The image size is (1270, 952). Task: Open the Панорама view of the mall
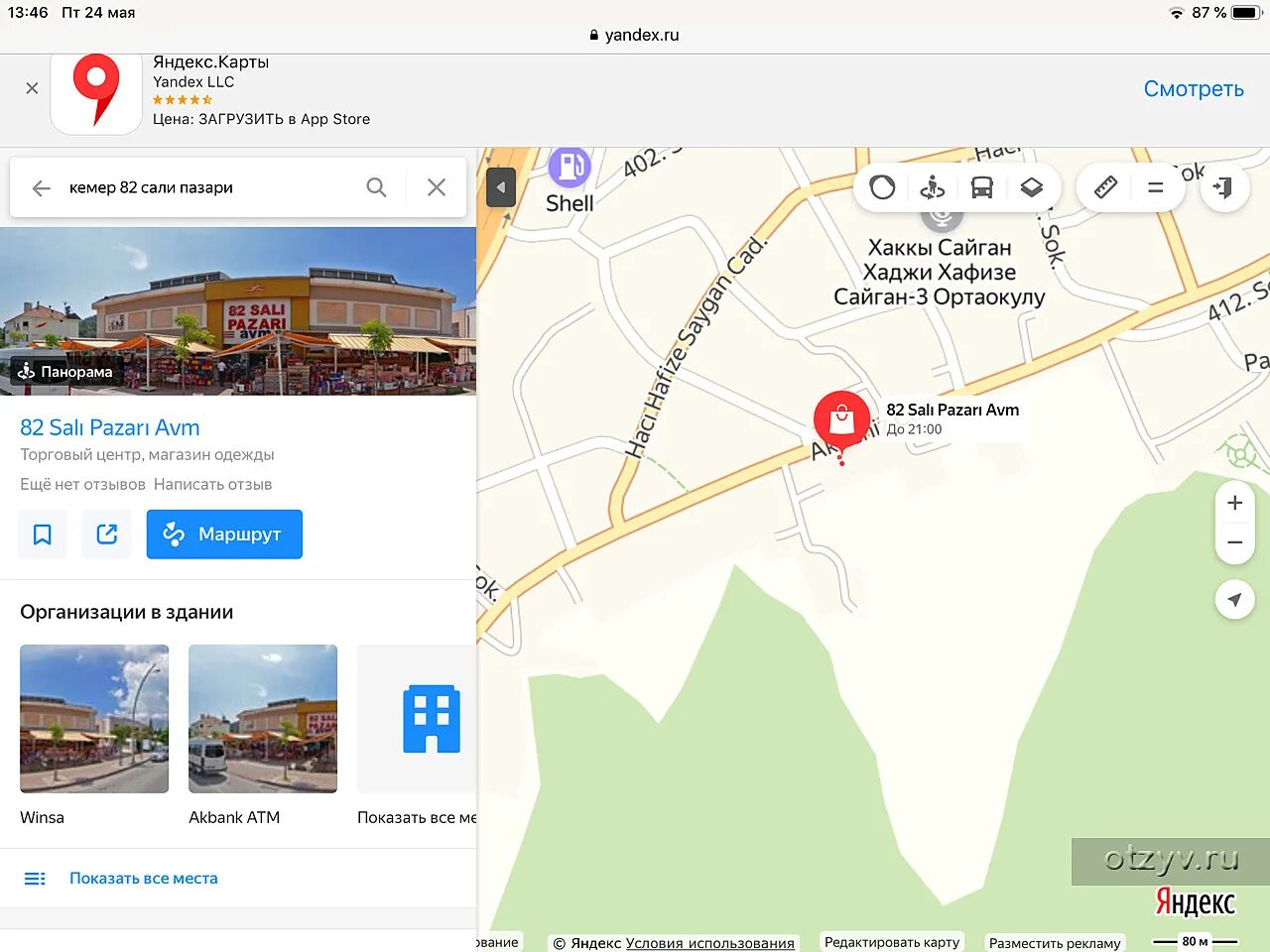point(66,372)
